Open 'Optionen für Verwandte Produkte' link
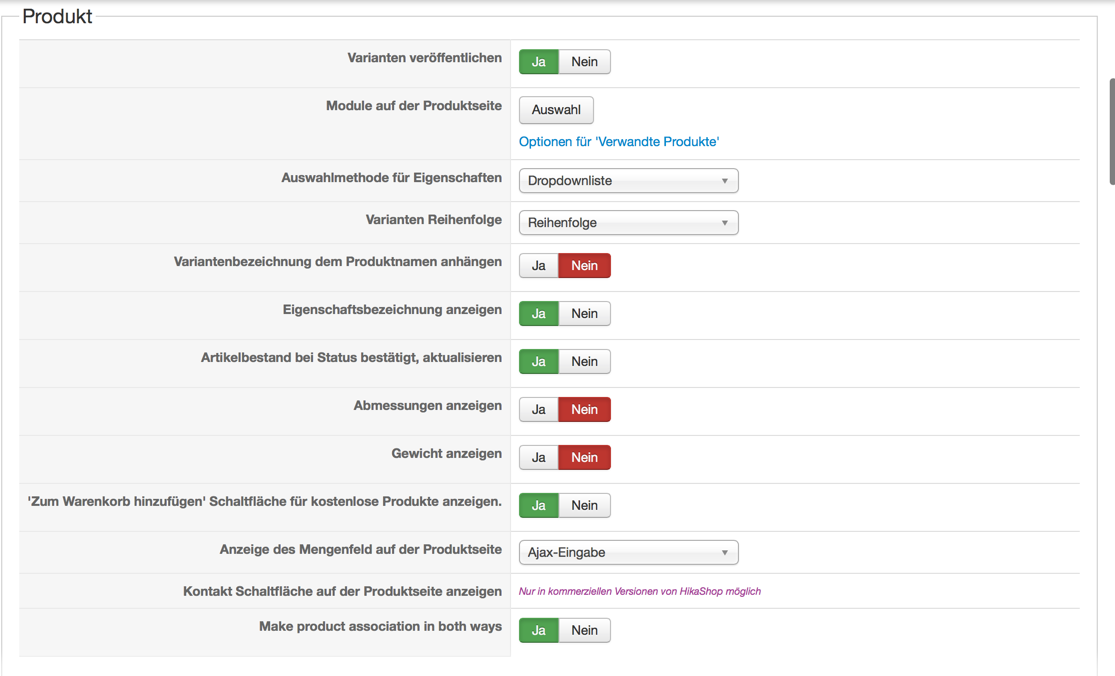This screenshot has width=1115, height=676. tap(619, 142)
